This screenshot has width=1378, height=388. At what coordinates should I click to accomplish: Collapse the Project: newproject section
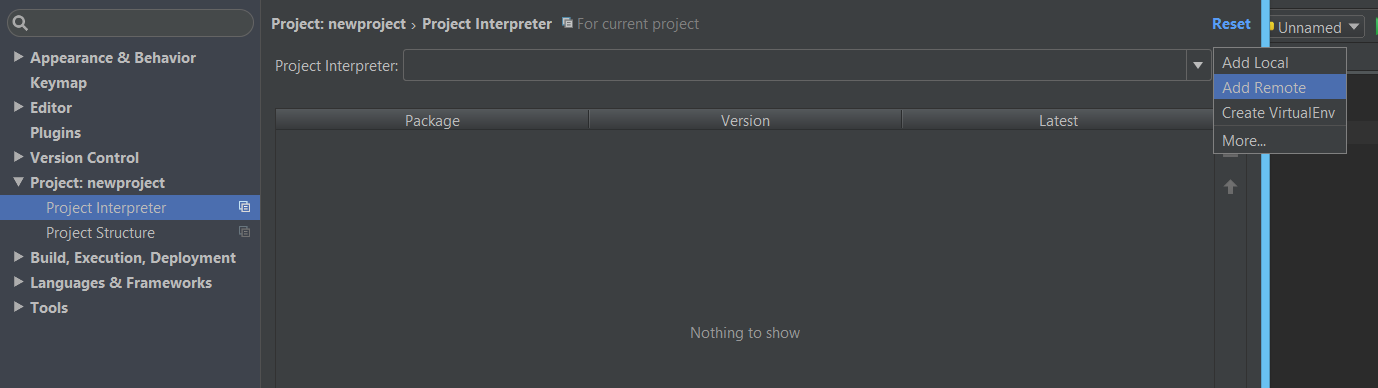tap(18, 182)
